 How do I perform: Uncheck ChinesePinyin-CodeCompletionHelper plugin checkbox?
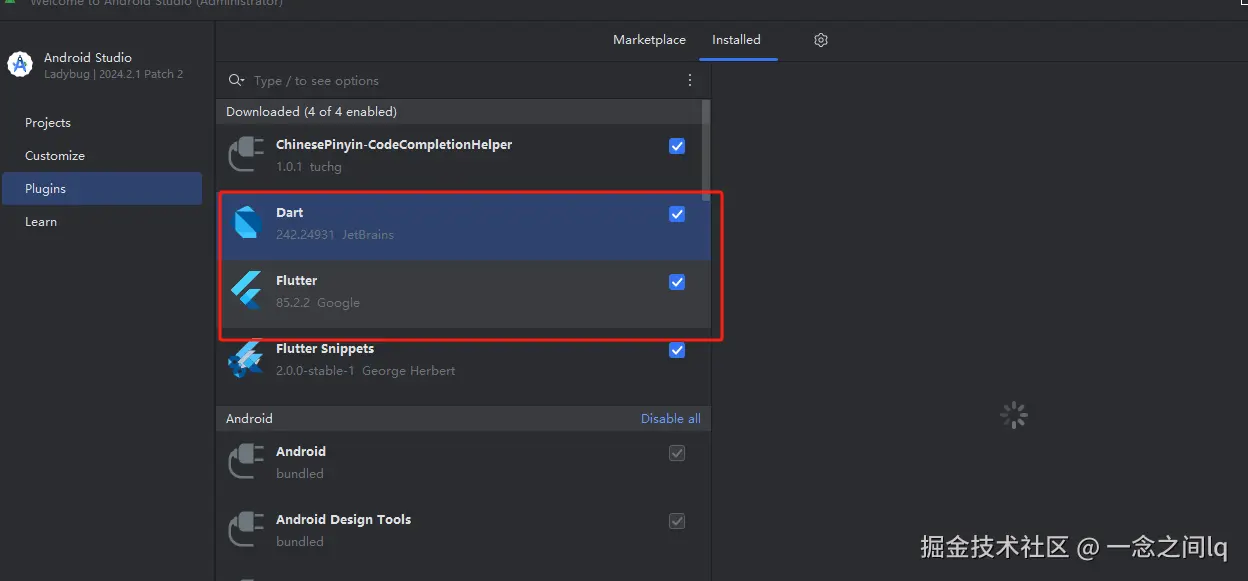[x=677, y=146]
